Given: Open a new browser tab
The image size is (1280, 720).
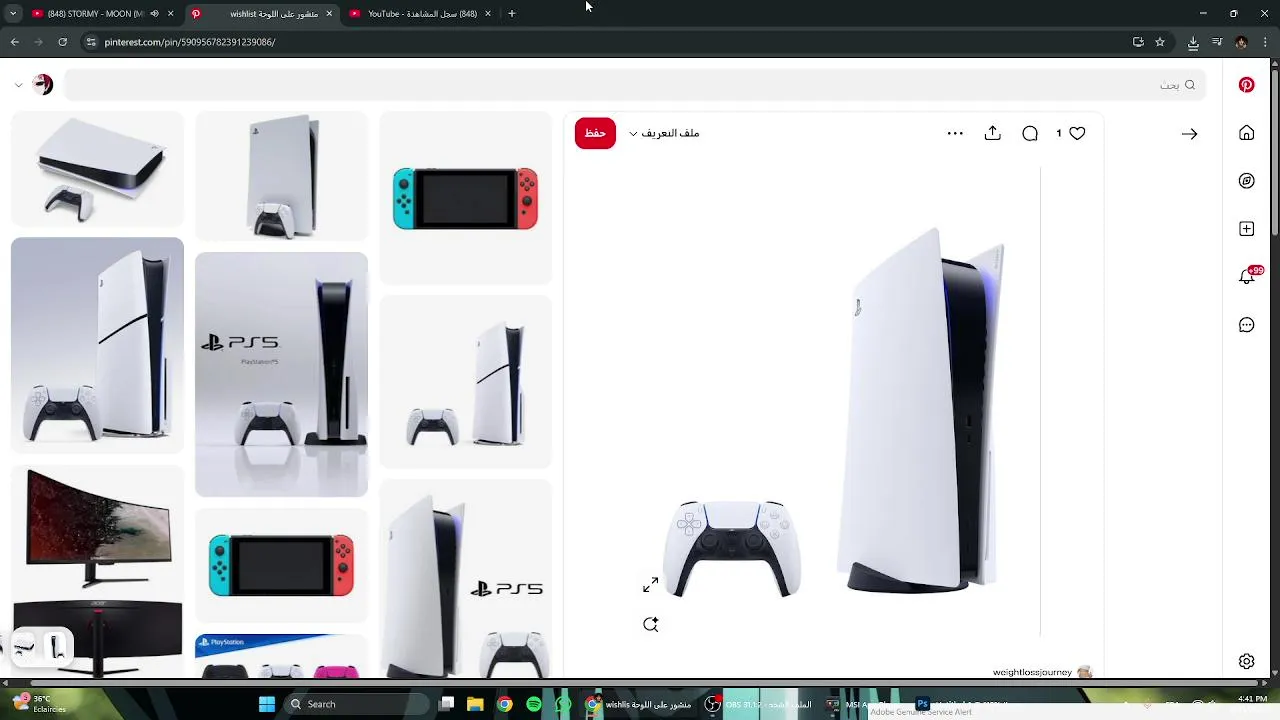Looking at the screenshot, I should click(512, 14).
